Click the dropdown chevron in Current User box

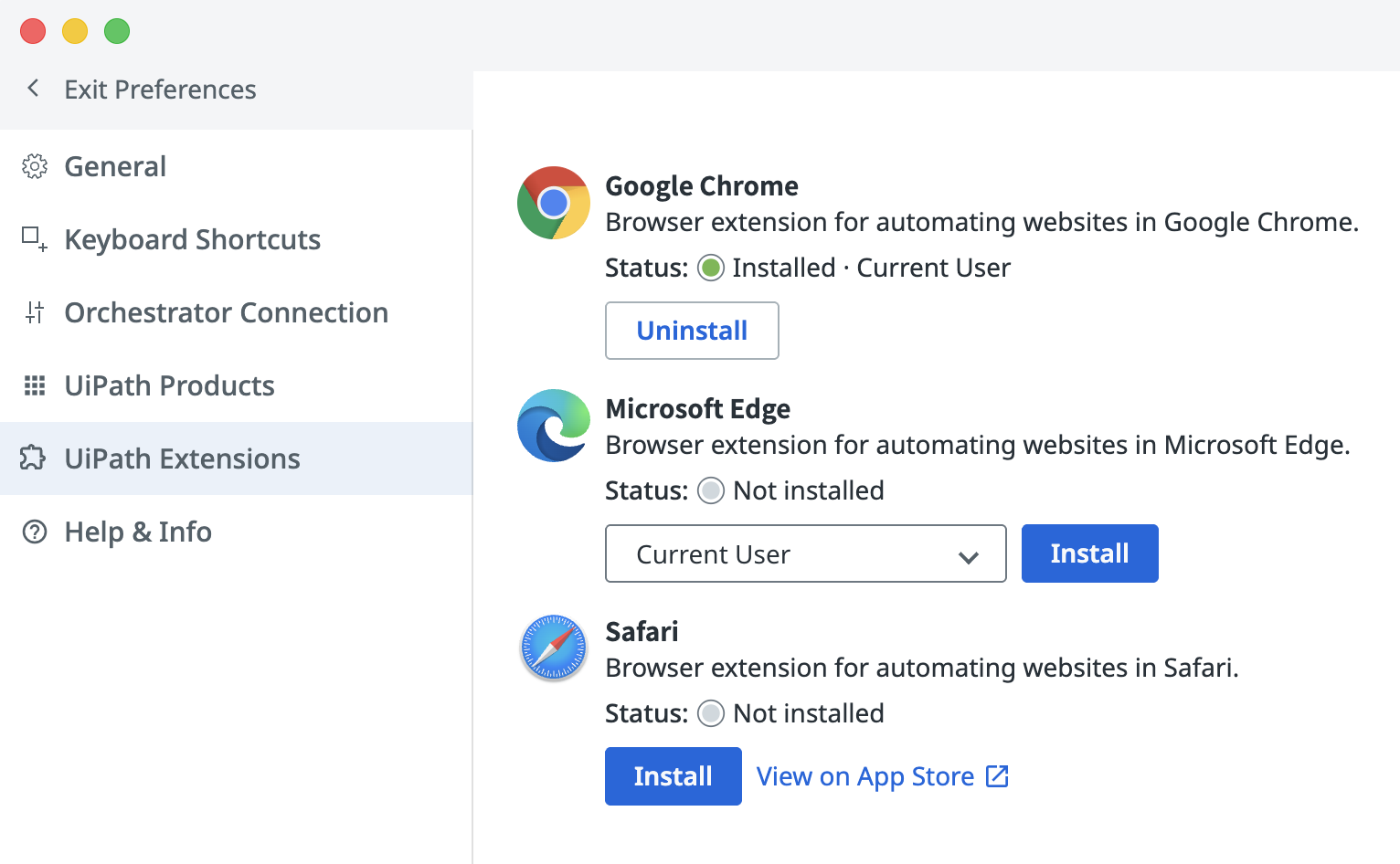click(x=969, y=556)
